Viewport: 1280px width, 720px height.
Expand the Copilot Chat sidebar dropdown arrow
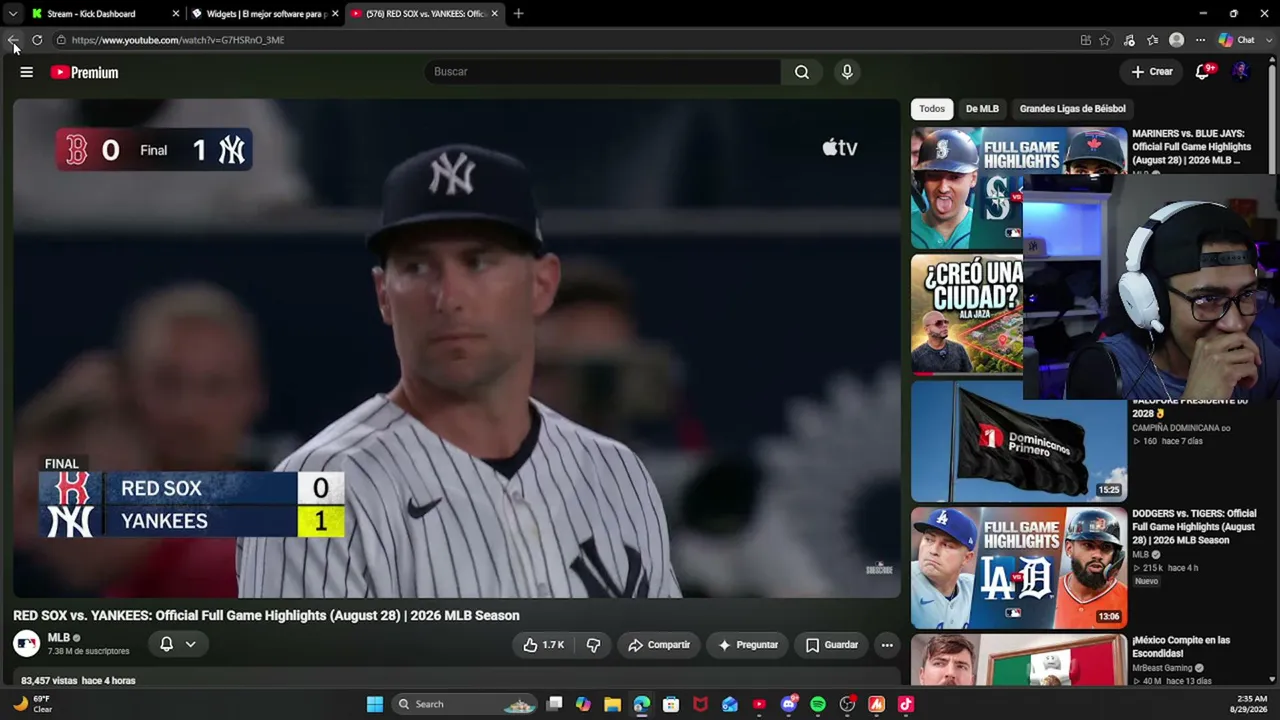point(1271,40)
